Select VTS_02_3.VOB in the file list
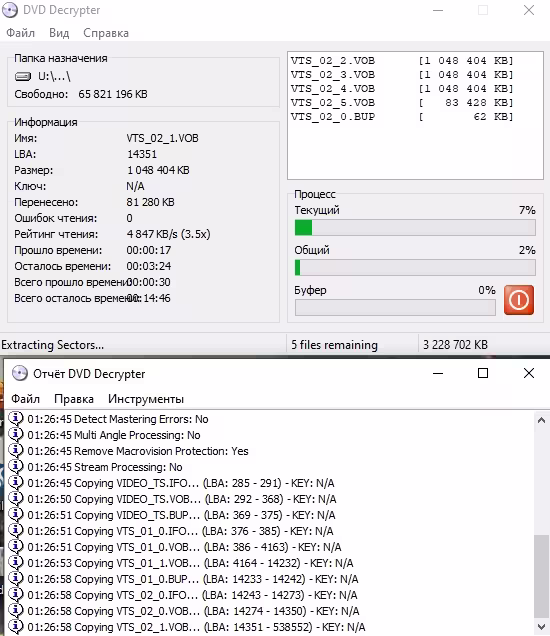 click(402, 75)
